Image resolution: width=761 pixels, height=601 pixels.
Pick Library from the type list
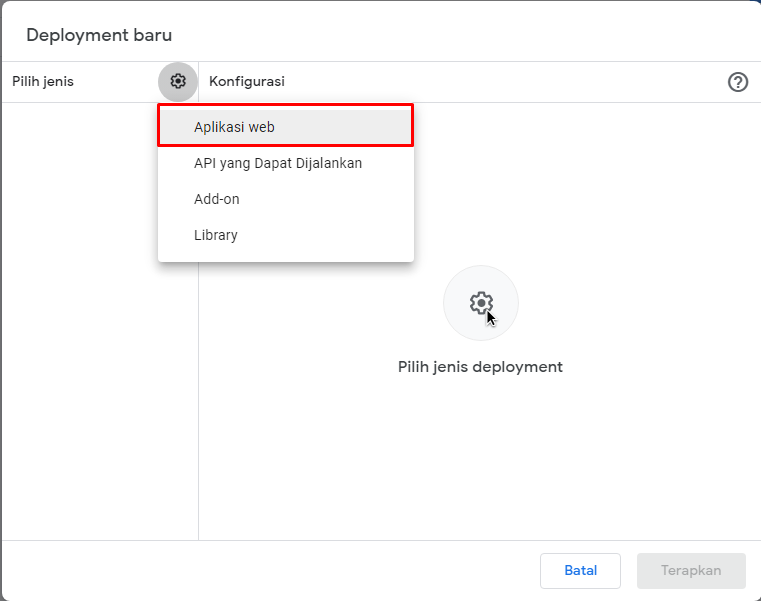285,235
